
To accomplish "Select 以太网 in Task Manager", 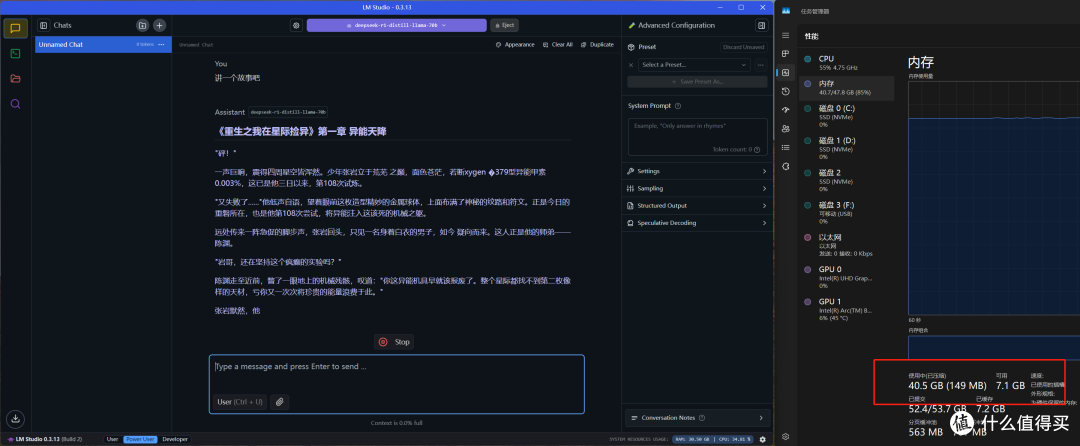I will point(847,245).
